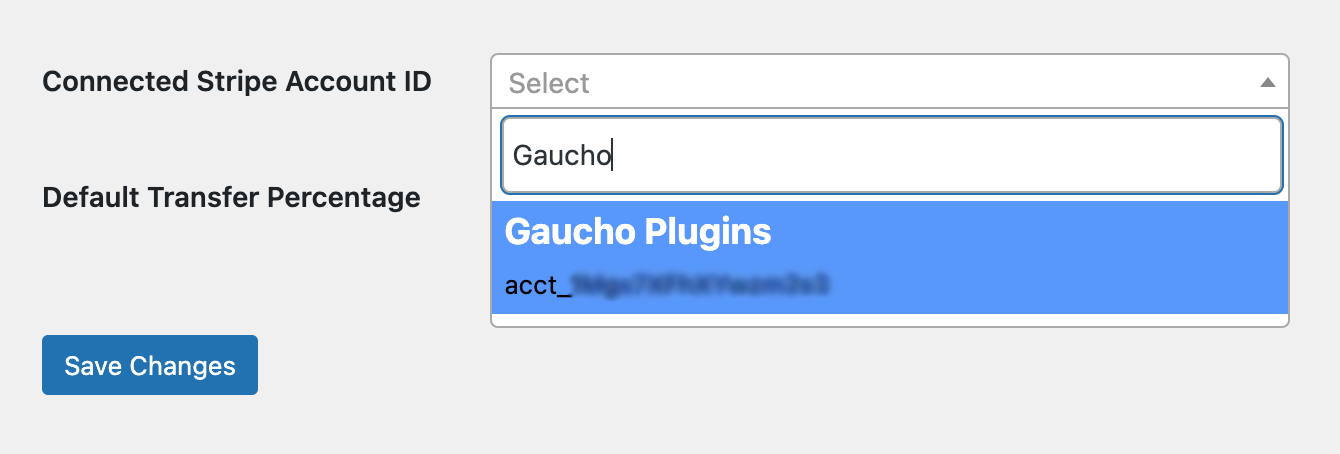The height and width of the screenshot is (454, 1340).
Task: Click the middle of the closed Select box
Action: [889, 83]
